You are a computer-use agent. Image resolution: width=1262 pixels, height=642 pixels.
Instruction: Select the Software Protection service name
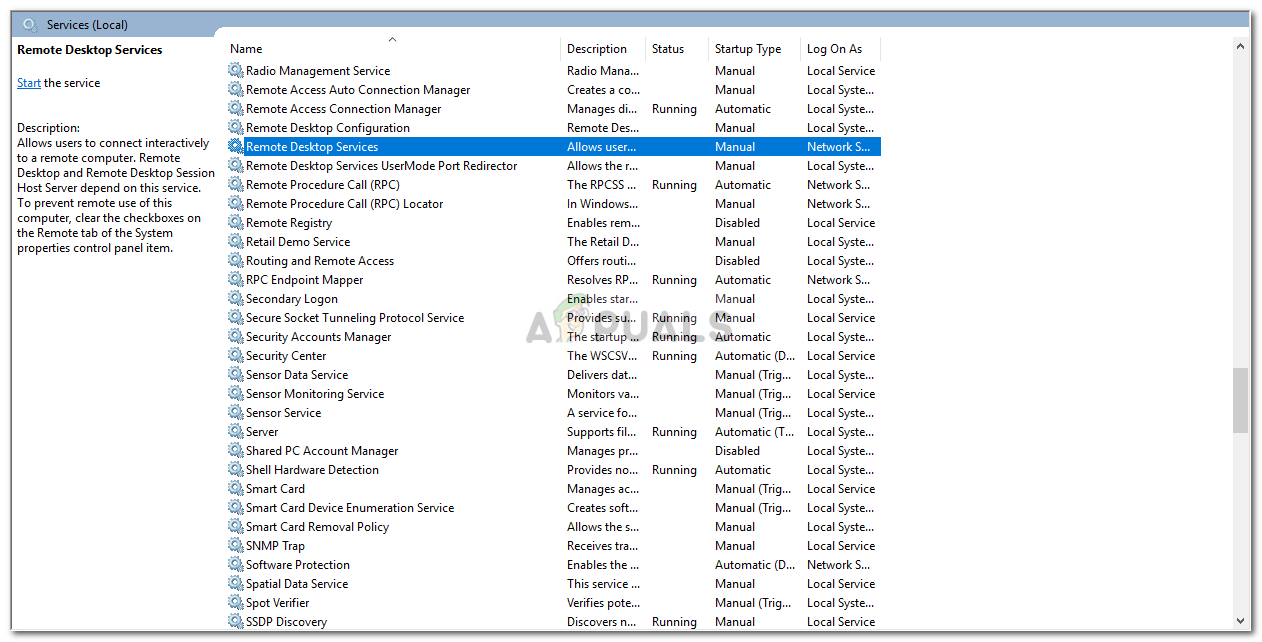298,565
